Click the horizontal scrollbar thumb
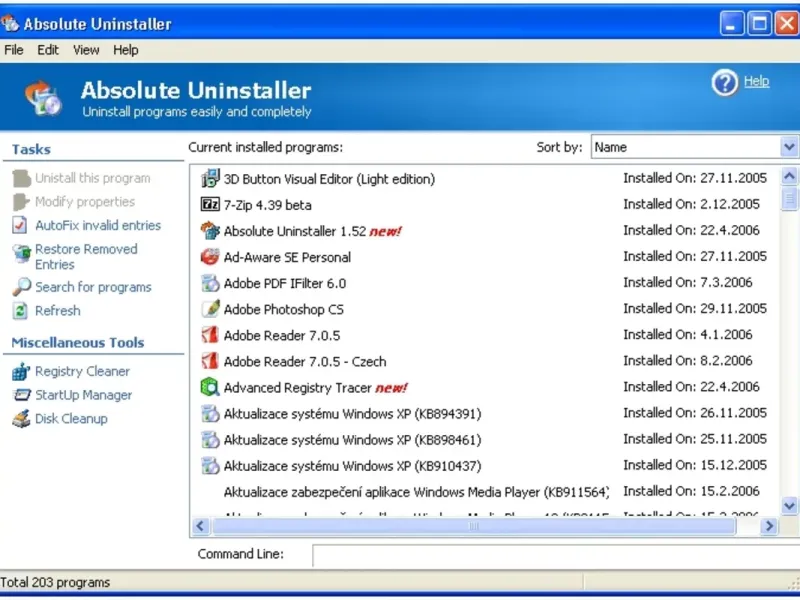The width and height of the screenshot is (800, 600). pos(474,526)
